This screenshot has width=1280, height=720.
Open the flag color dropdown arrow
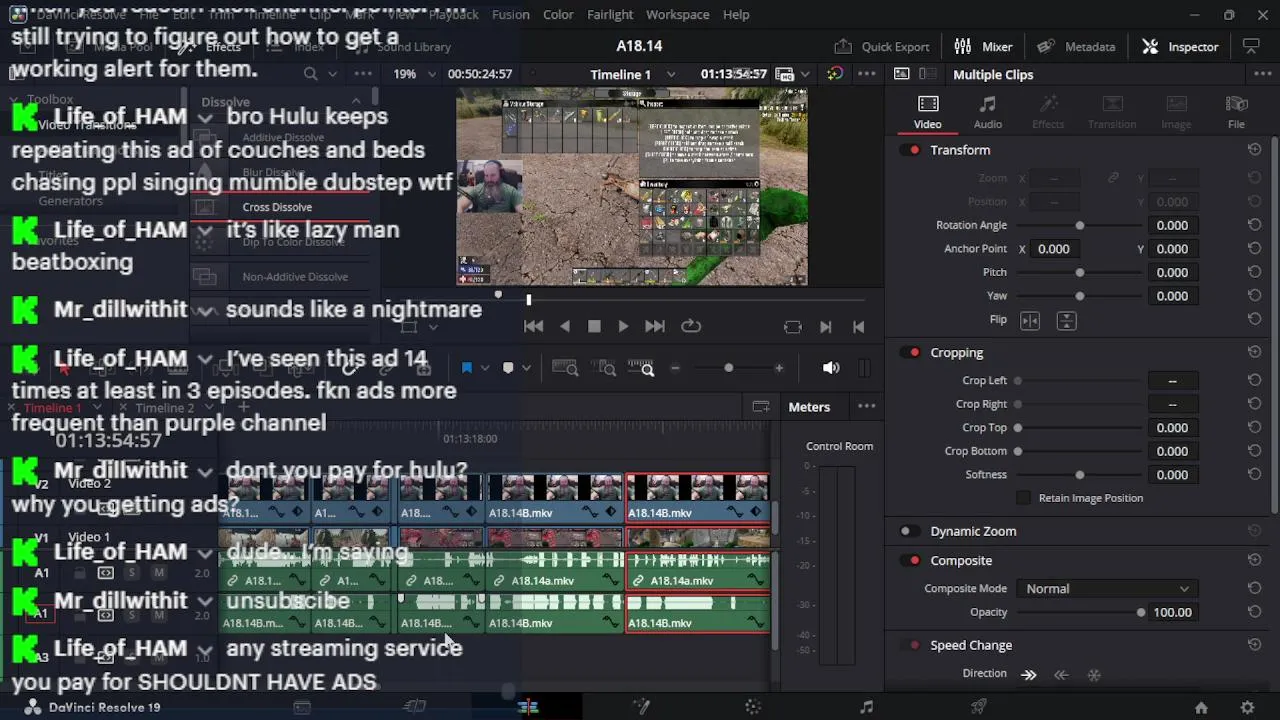[x=485, y=368]
